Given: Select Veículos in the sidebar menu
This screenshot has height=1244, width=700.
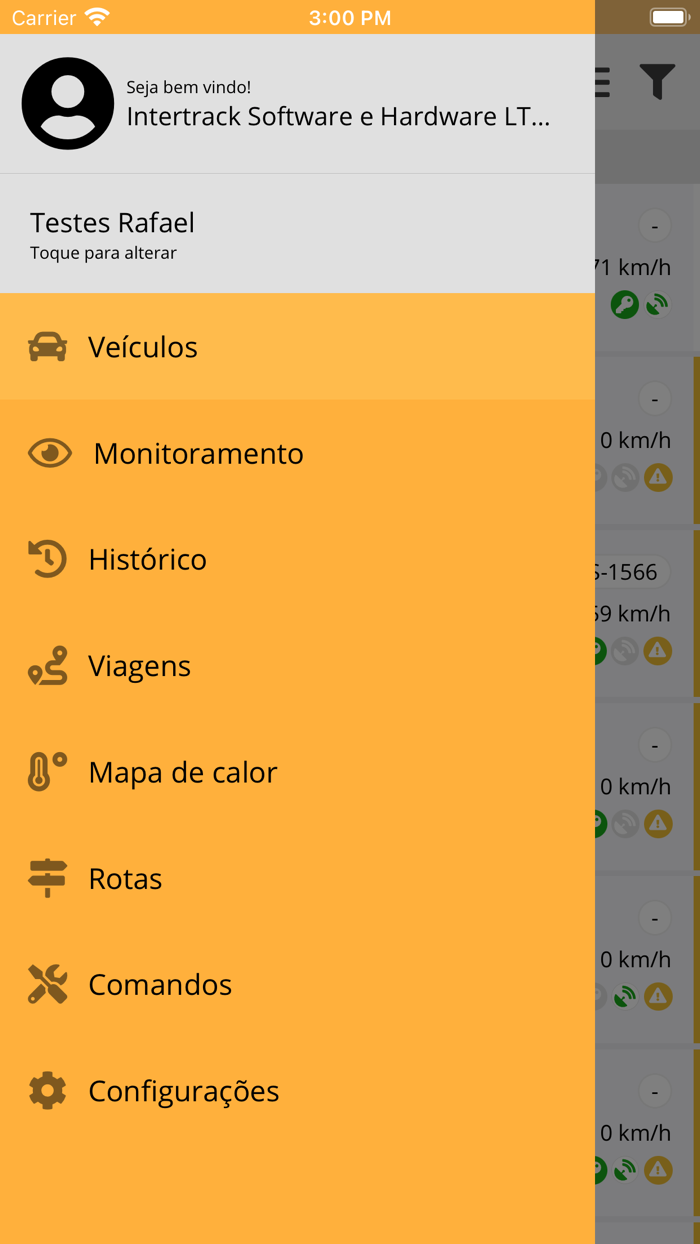Looking at the screenshot, I should click(x=144, y=347).
